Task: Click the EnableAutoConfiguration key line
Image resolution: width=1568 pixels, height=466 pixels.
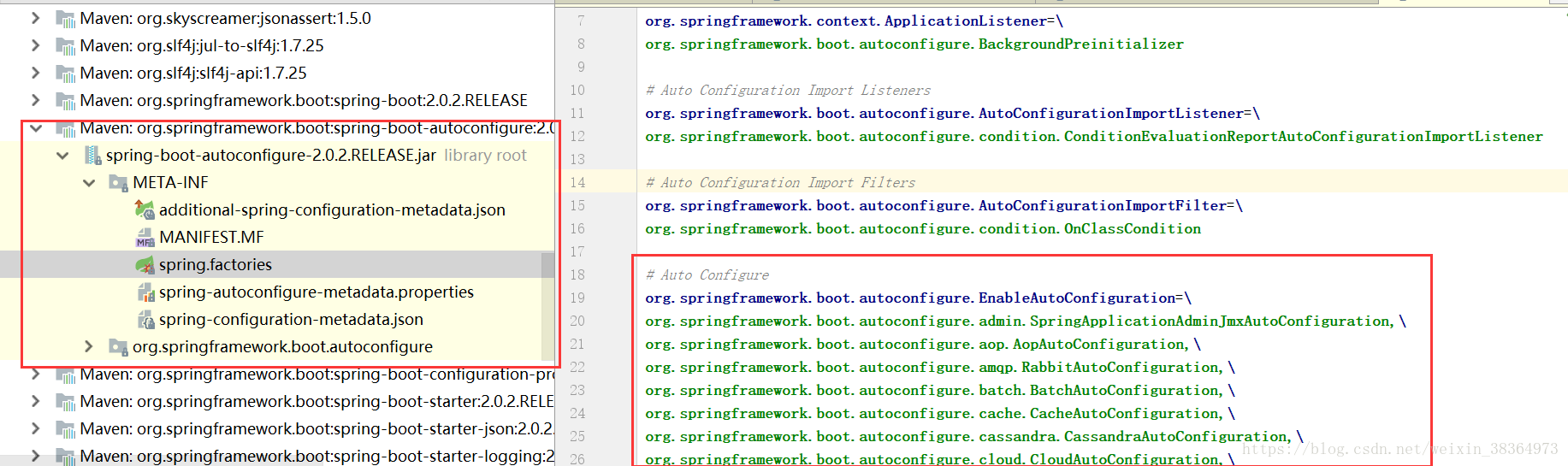Action: click(x=919, y=298)
